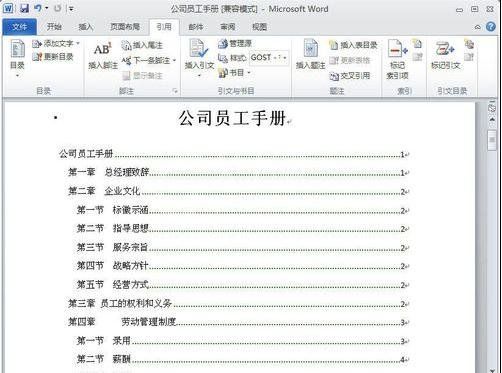
Task: Switch to the 视图 (View) tab
Action: [x=259, y=27]
